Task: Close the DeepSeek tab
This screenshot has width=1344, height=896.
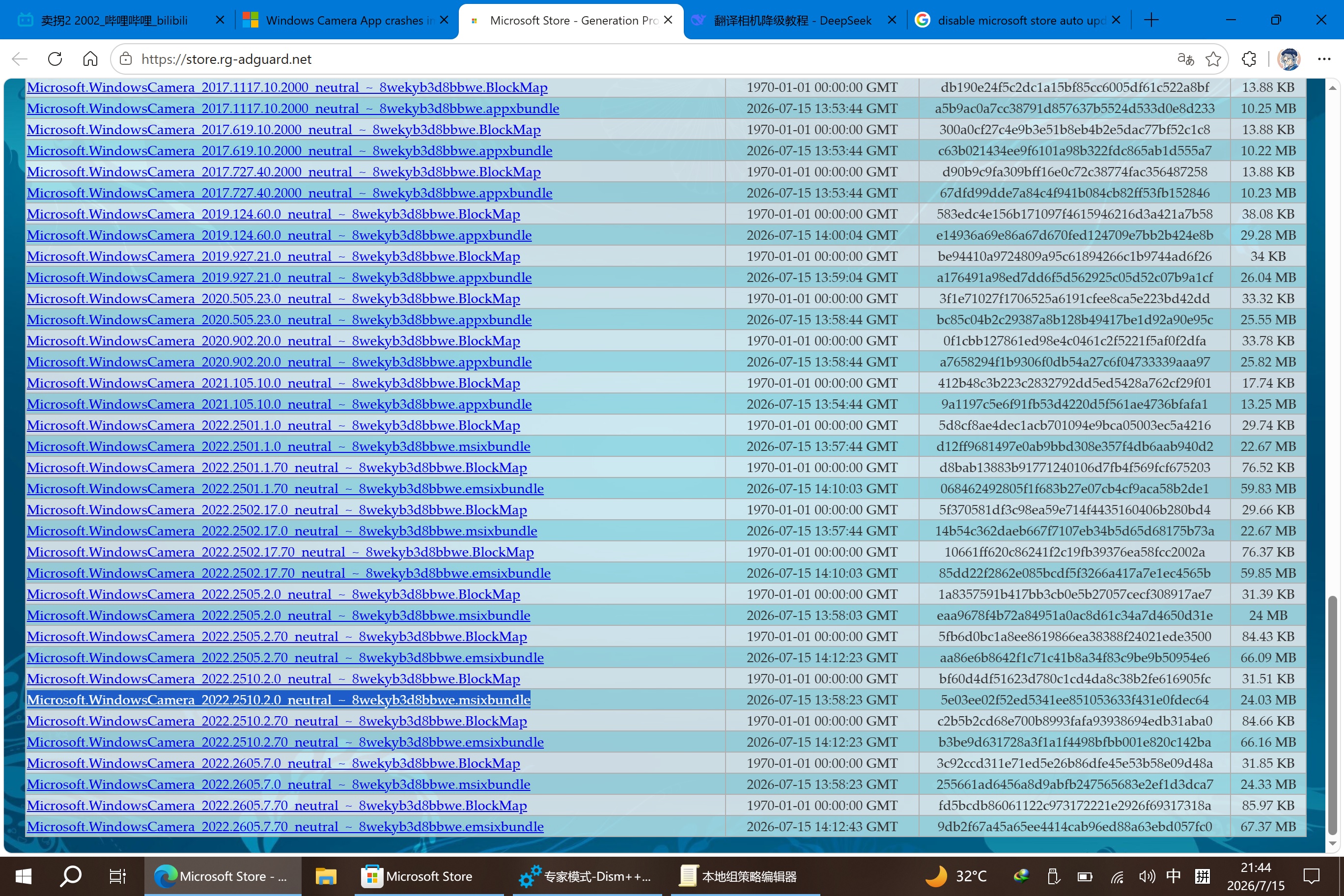Action: (892, 20)
